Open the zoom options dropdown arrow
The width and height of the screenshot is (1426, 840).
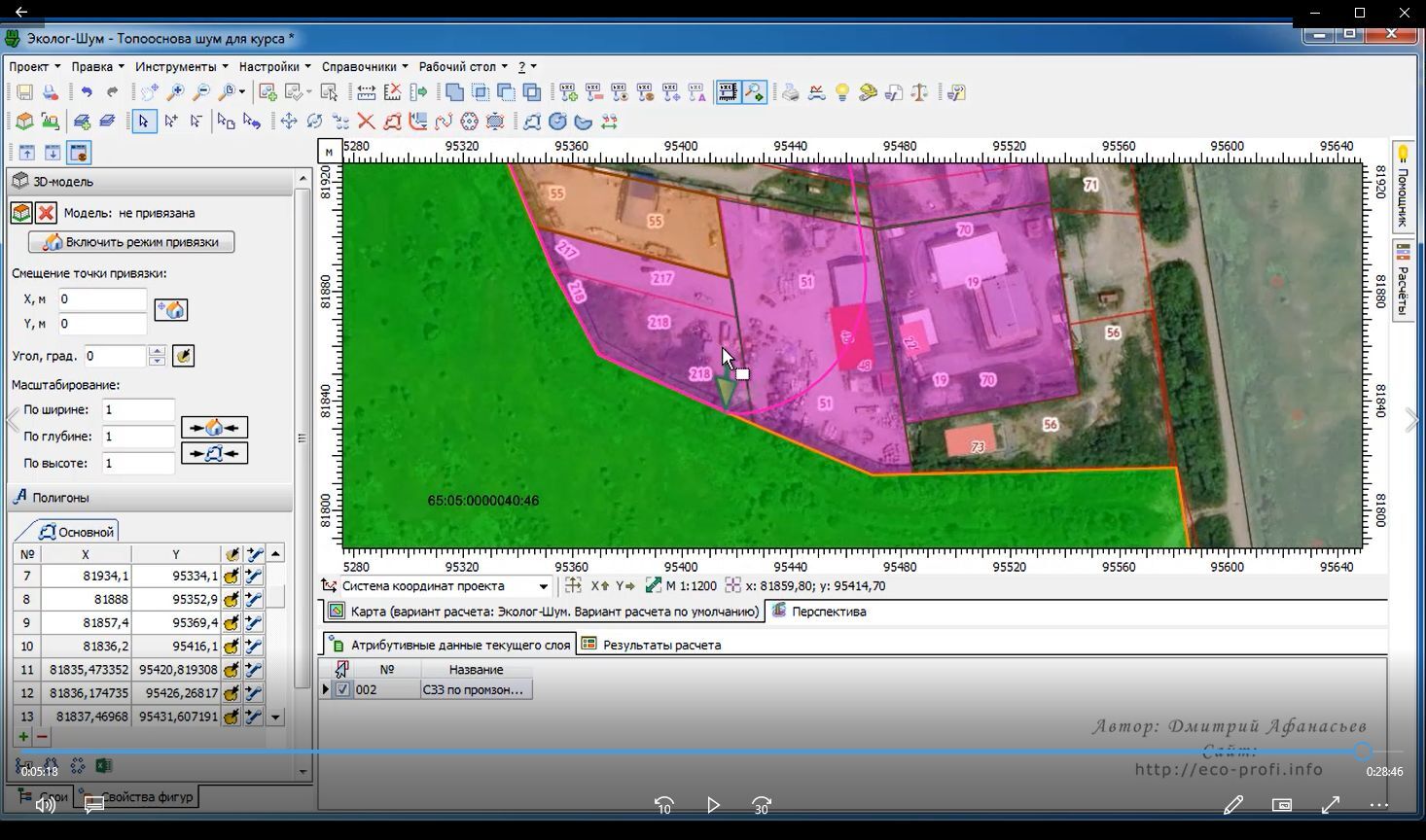pos(243,92)
